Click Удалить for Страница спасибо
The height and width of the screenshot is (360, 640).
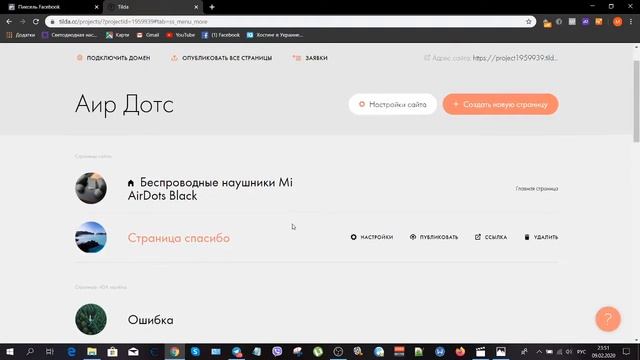click(x=541, y=237)
